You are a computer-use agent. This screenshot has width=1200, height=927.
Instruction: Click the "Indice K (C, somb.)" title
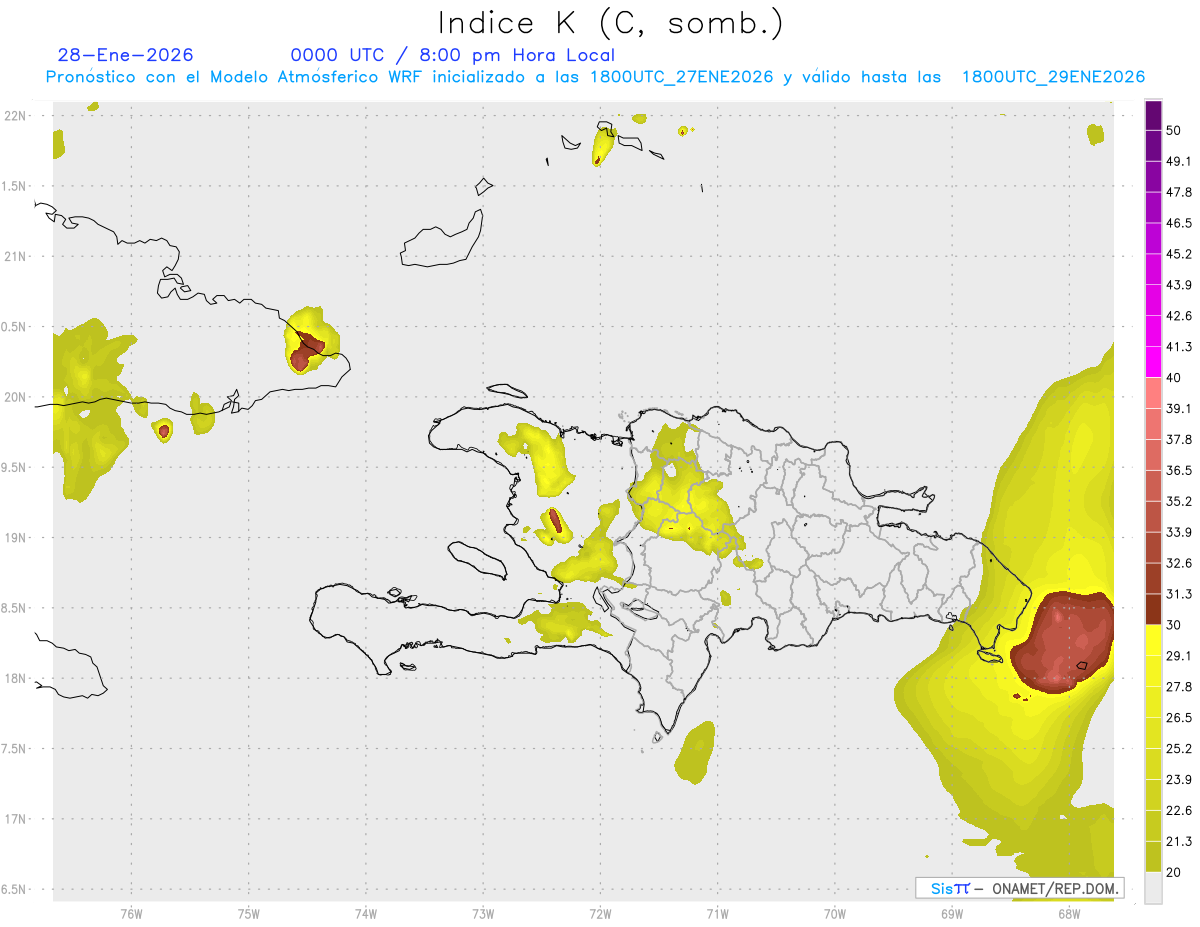[610, 23]
